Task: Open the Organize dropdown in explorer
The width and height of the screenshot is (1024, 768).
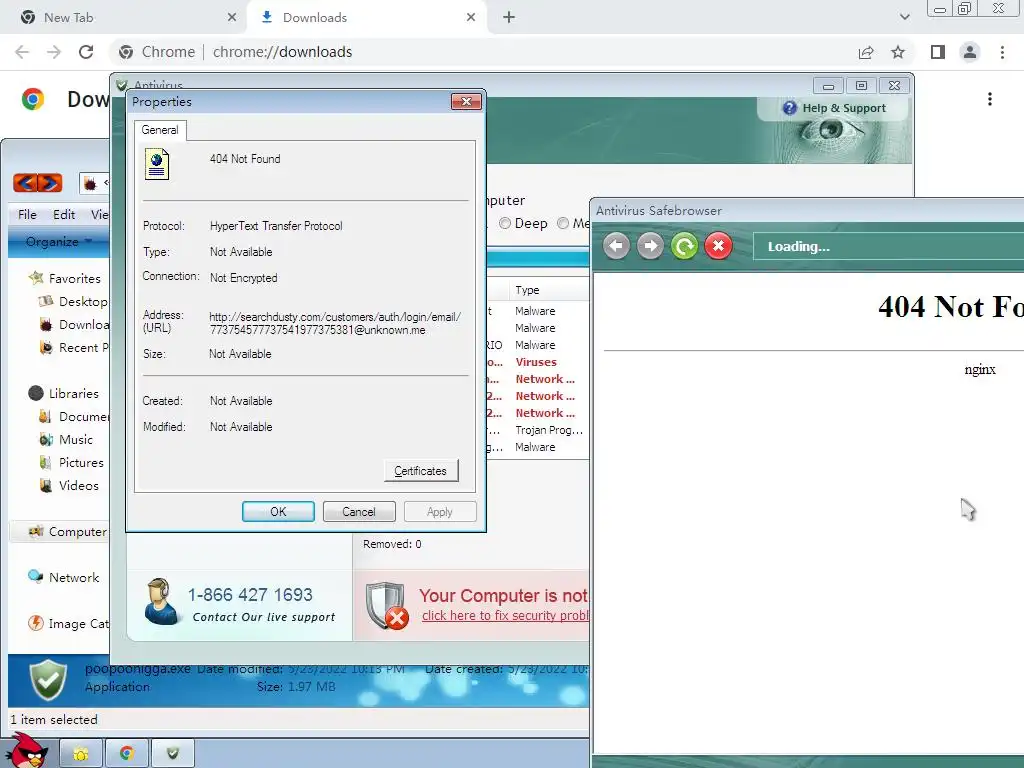Action: pyautogui.click(x=58, y=242)
